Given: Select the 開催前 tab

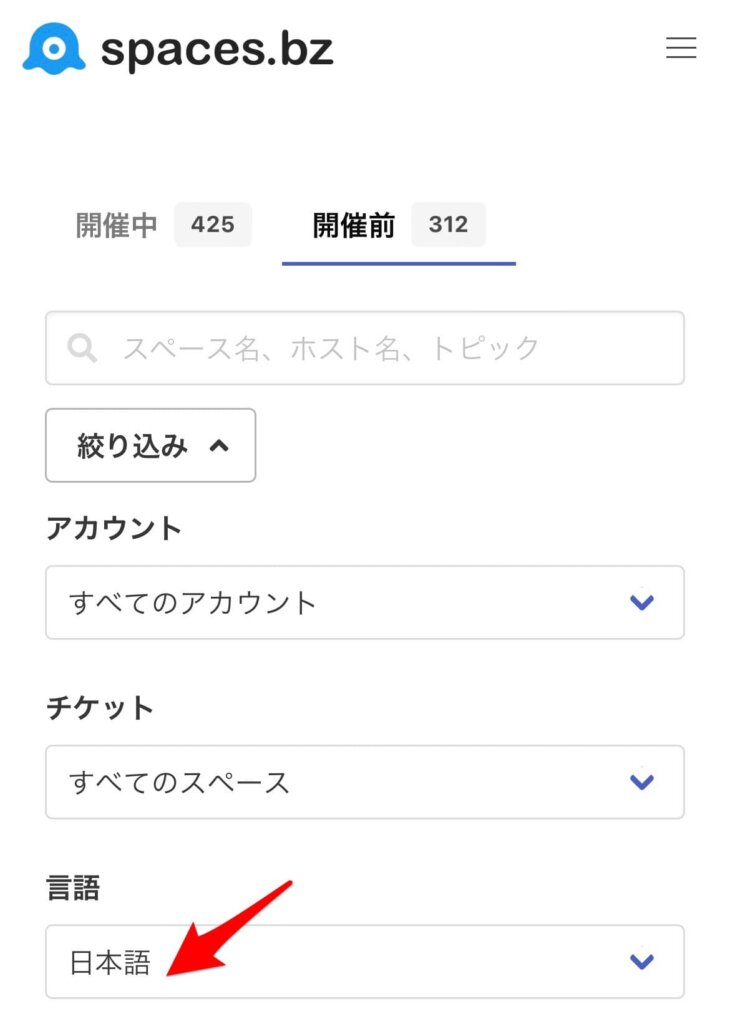Looking at the screenshot, I should pyautogui.click(x=353, y=225).
